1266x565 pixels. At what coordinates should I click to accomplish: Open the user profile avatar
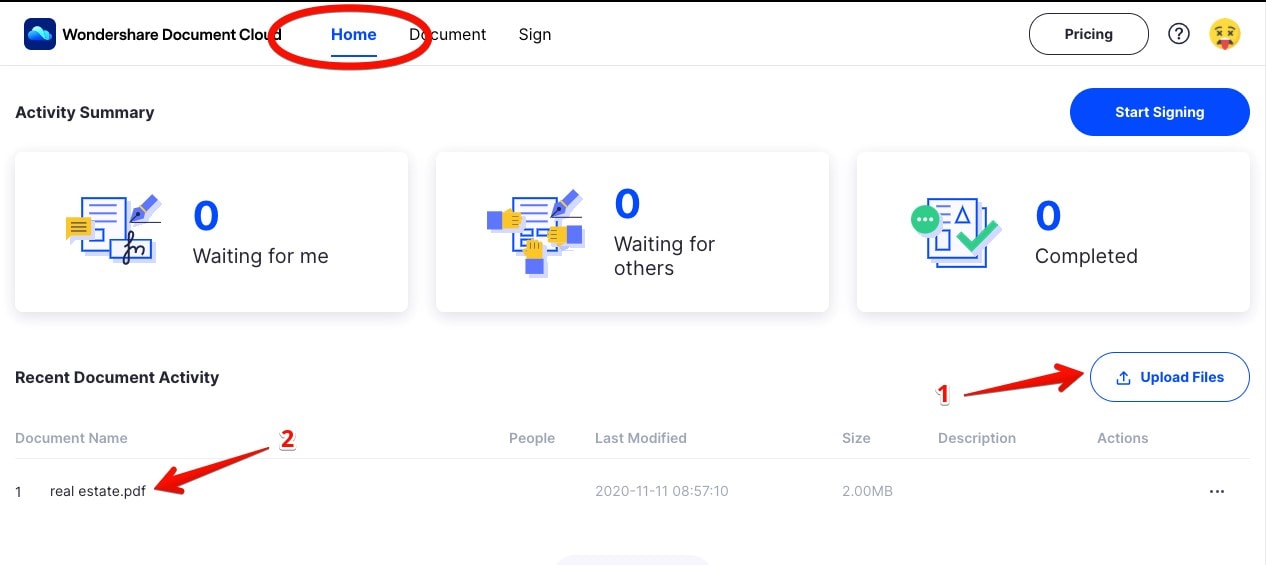1225,34
